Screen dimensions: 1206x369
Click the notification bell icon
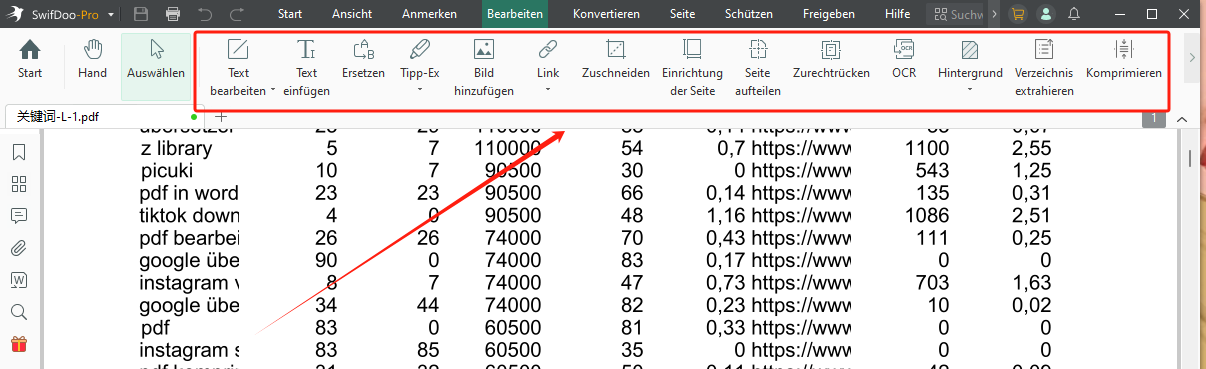coord(1074,14)
